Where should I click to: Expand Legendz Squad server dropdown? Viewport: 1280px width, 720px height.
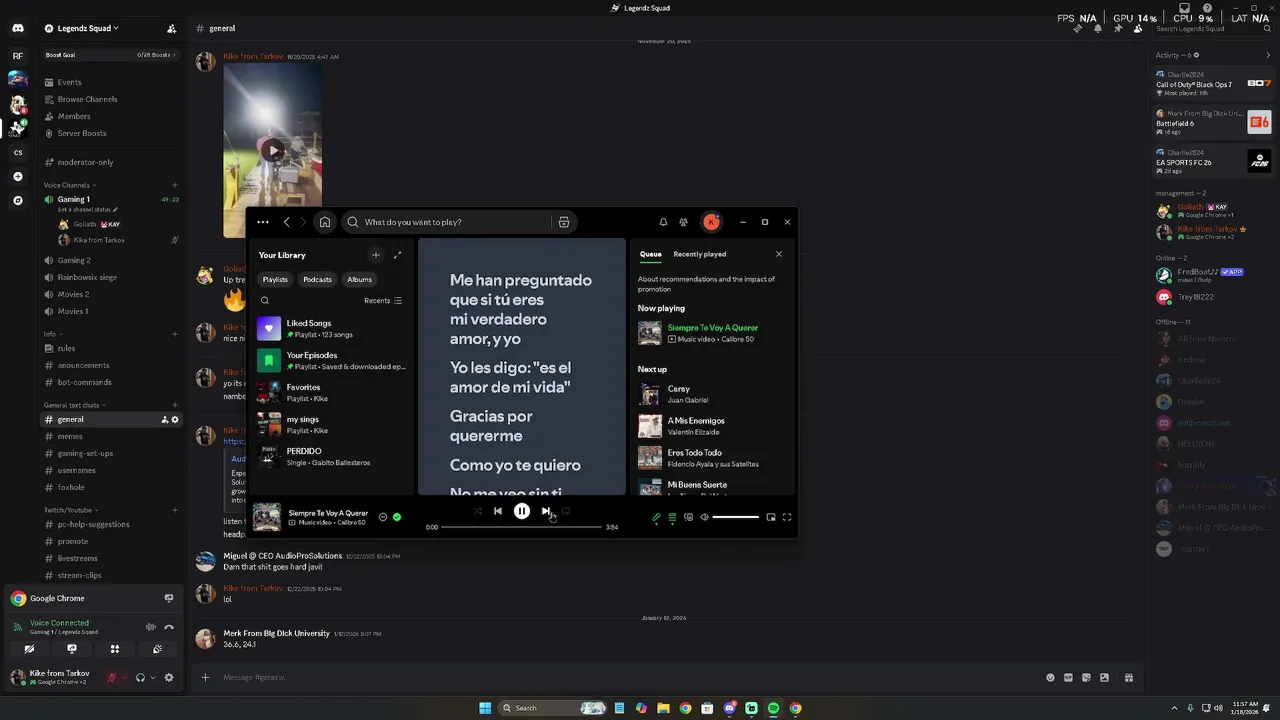(x=88, y=28)
